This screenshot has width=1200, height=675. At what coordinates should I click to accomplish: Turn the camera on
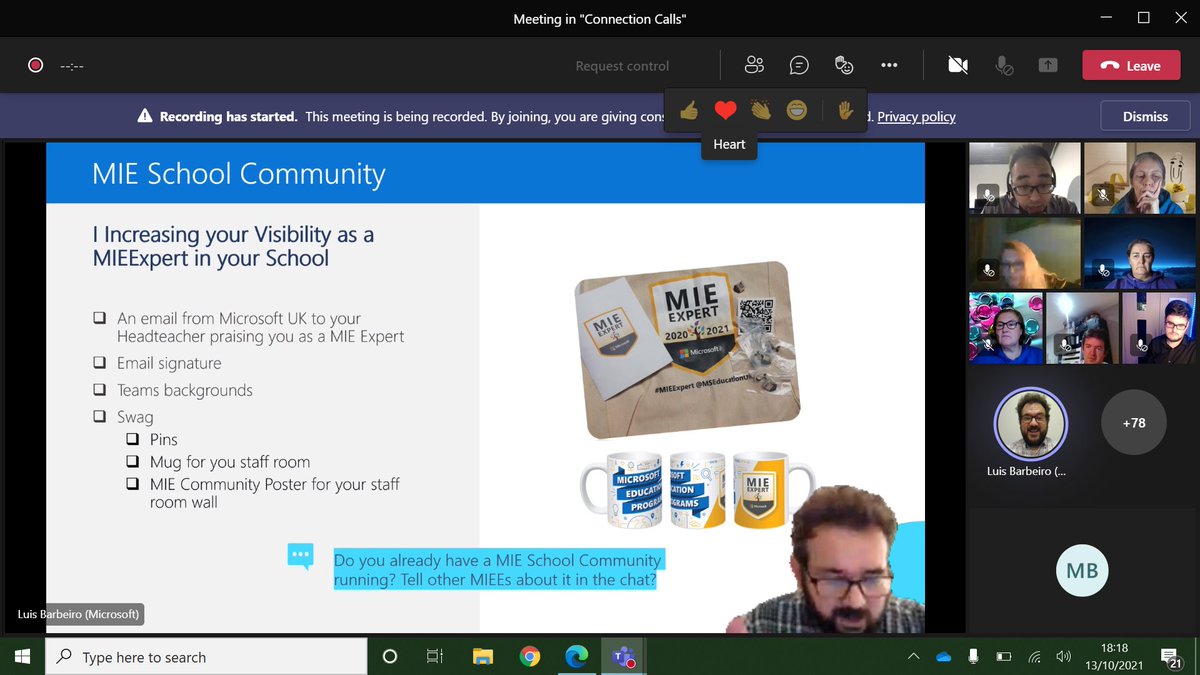[x=958, y=66]
